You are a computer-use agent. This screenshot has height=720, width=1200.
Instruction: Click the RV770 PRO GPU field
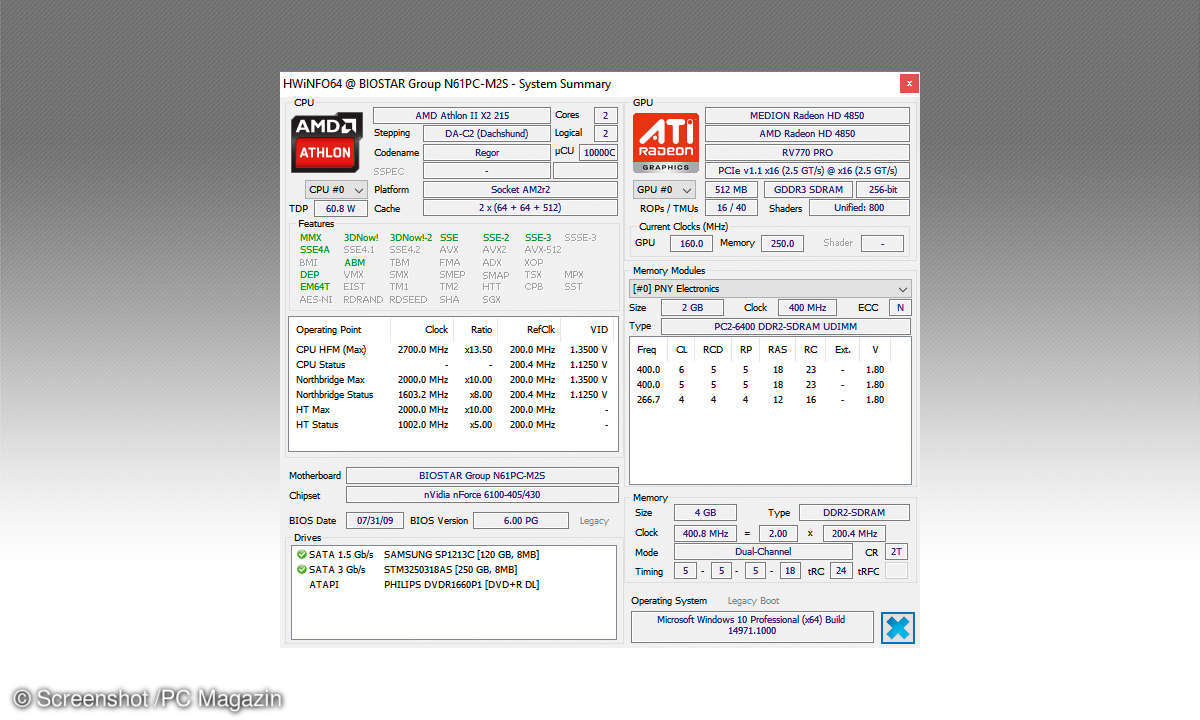click(807, 153)
